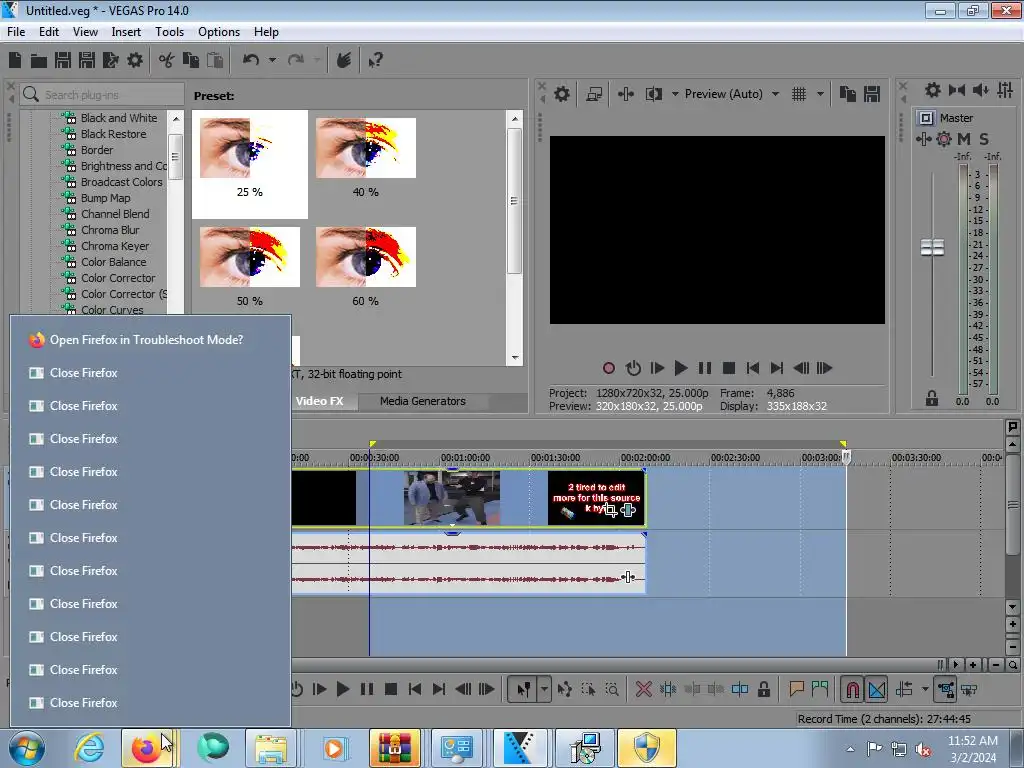Select the Envelope edit tool
Viewport: 1024px width, 768px height.
pos(564,689)
